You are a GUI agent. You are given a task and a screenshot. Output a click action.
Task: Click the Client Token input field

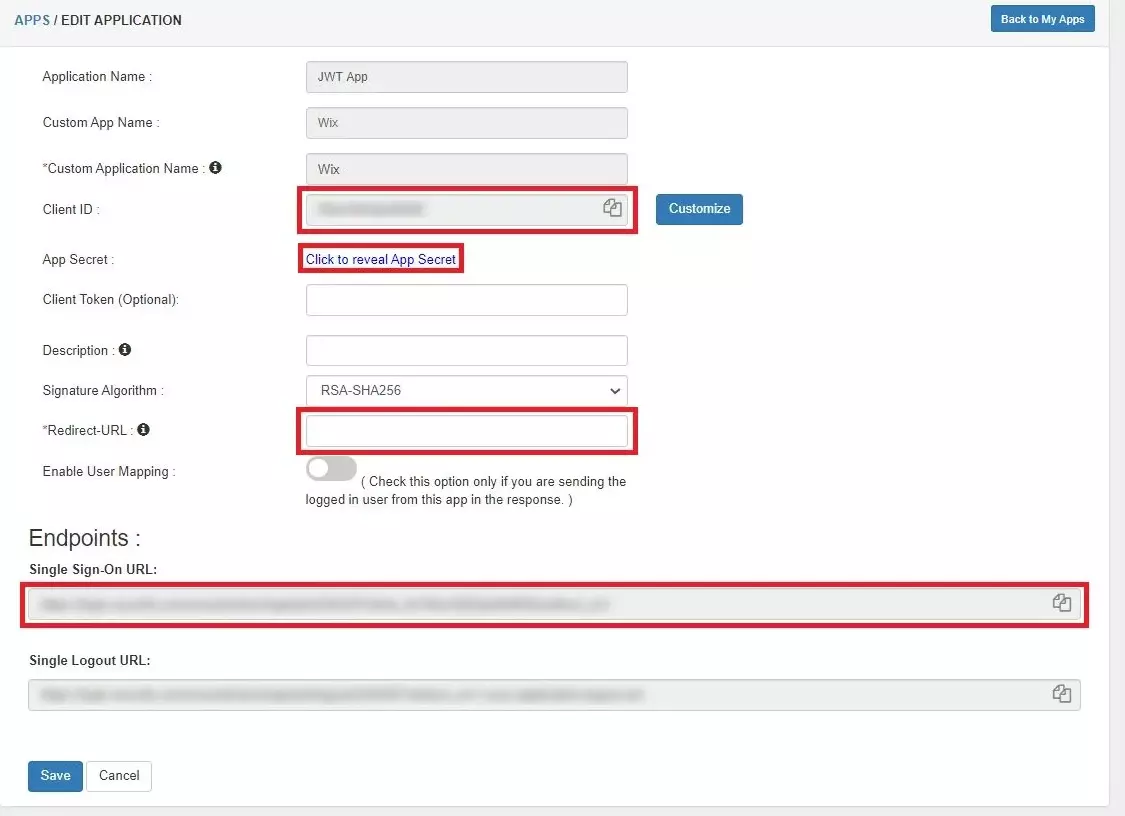[466, 299]
